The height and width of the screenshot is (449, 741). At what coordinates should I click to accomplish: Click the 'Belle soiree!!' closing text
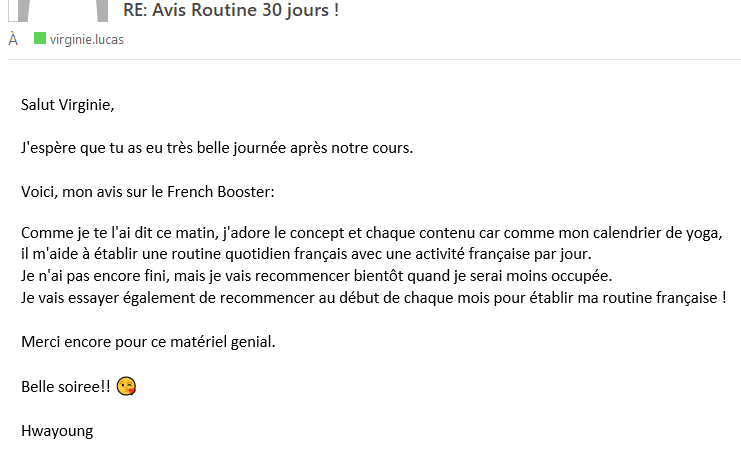(x=66, y=387)
